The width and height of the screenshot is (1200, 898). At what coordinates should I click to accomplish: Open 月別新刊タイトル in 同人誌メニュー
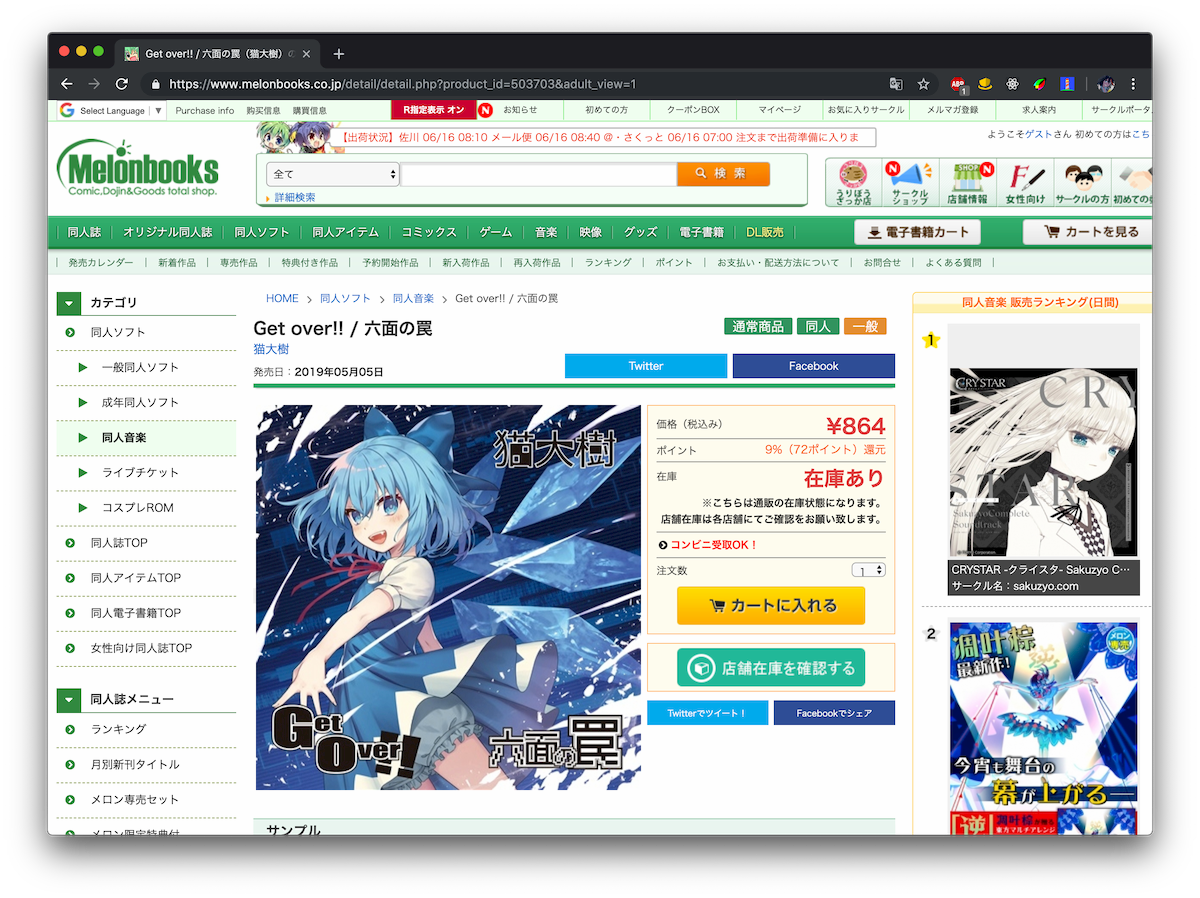coord(135,764)
